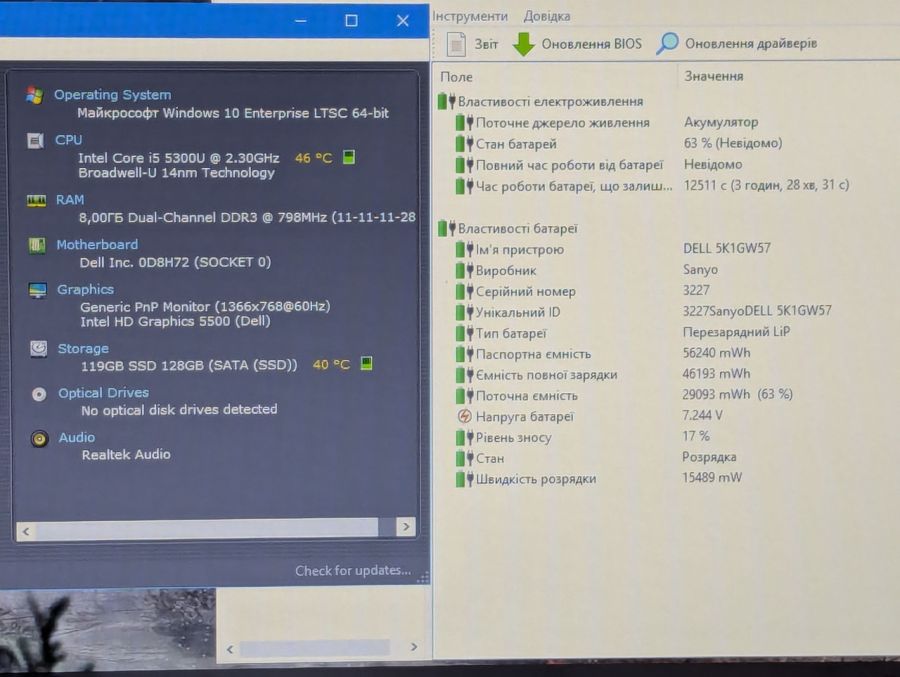Viewport: 900px width, 677px height.
Task: Select the Поточна ємність row label
Action: [x=526, y=396]
